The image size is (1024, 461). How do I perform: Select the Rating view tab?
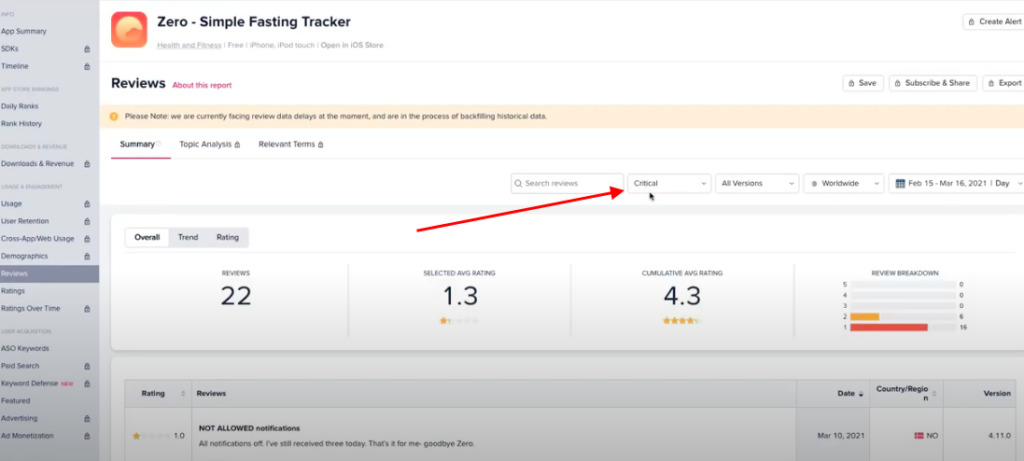pos(228,238)
